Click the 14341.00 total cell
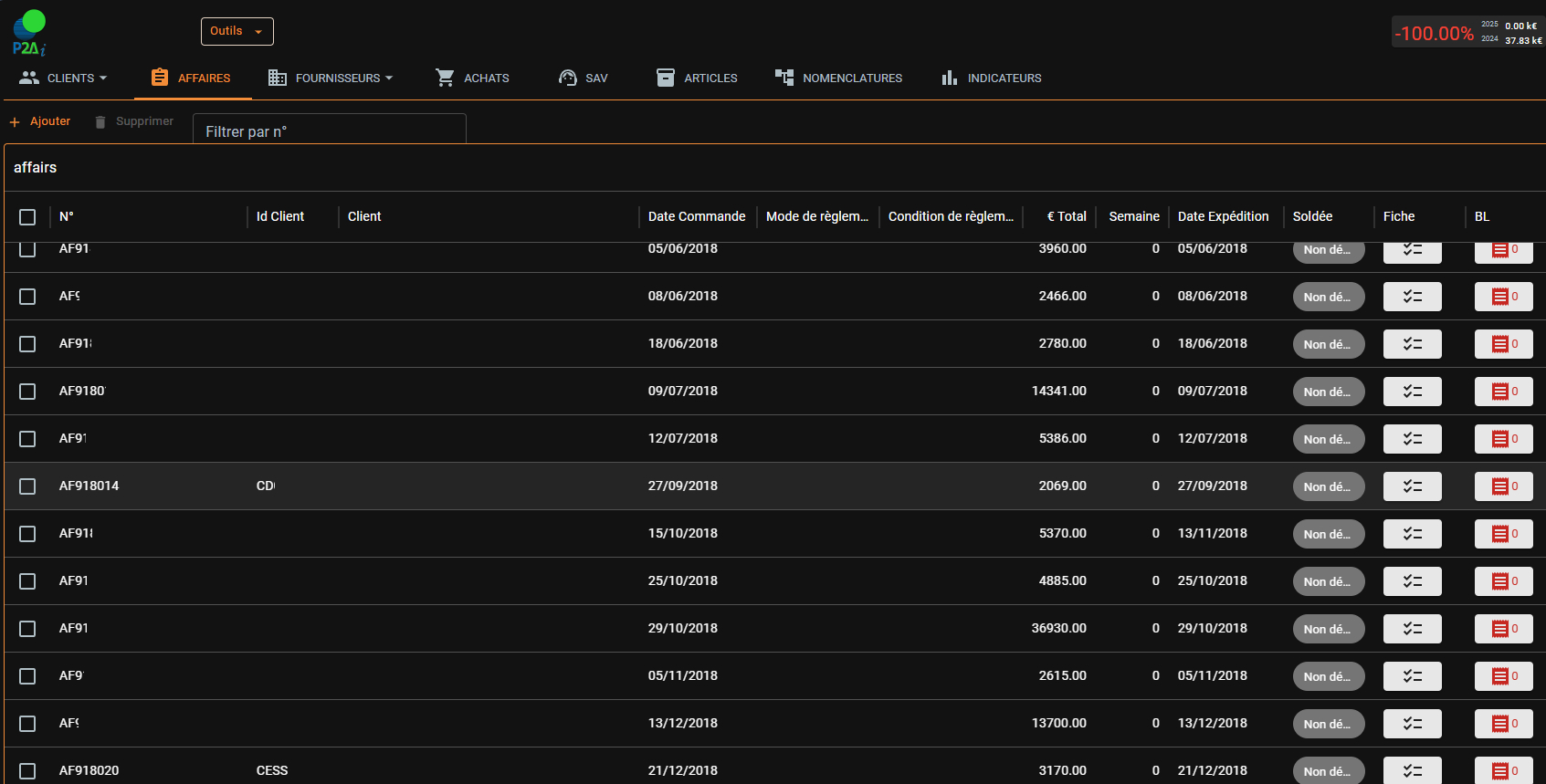Screen dimensions: 1546x784 point(1059,391)
